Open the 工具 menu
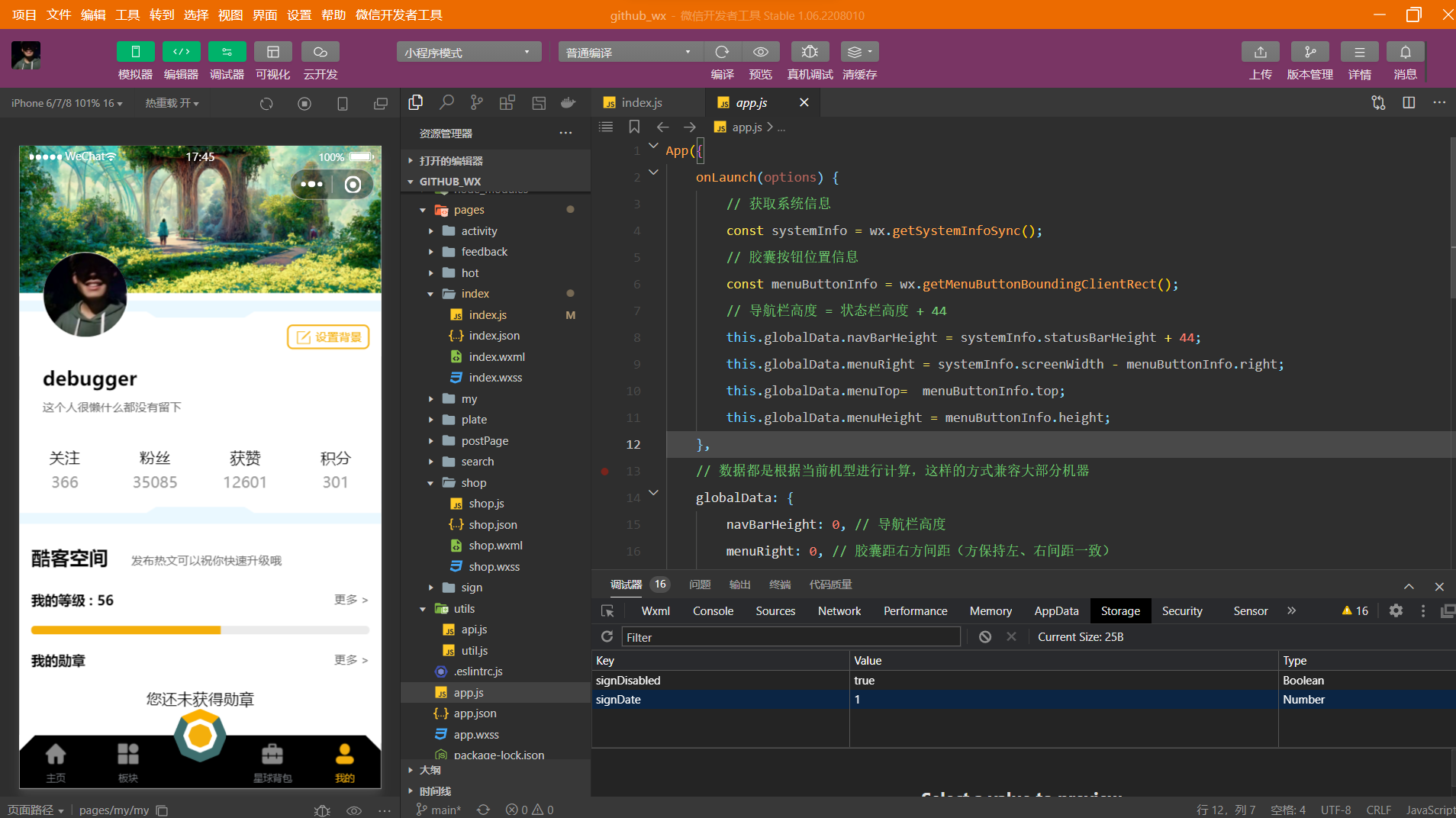The image size is (1456, 818). [x=127, y=15]
